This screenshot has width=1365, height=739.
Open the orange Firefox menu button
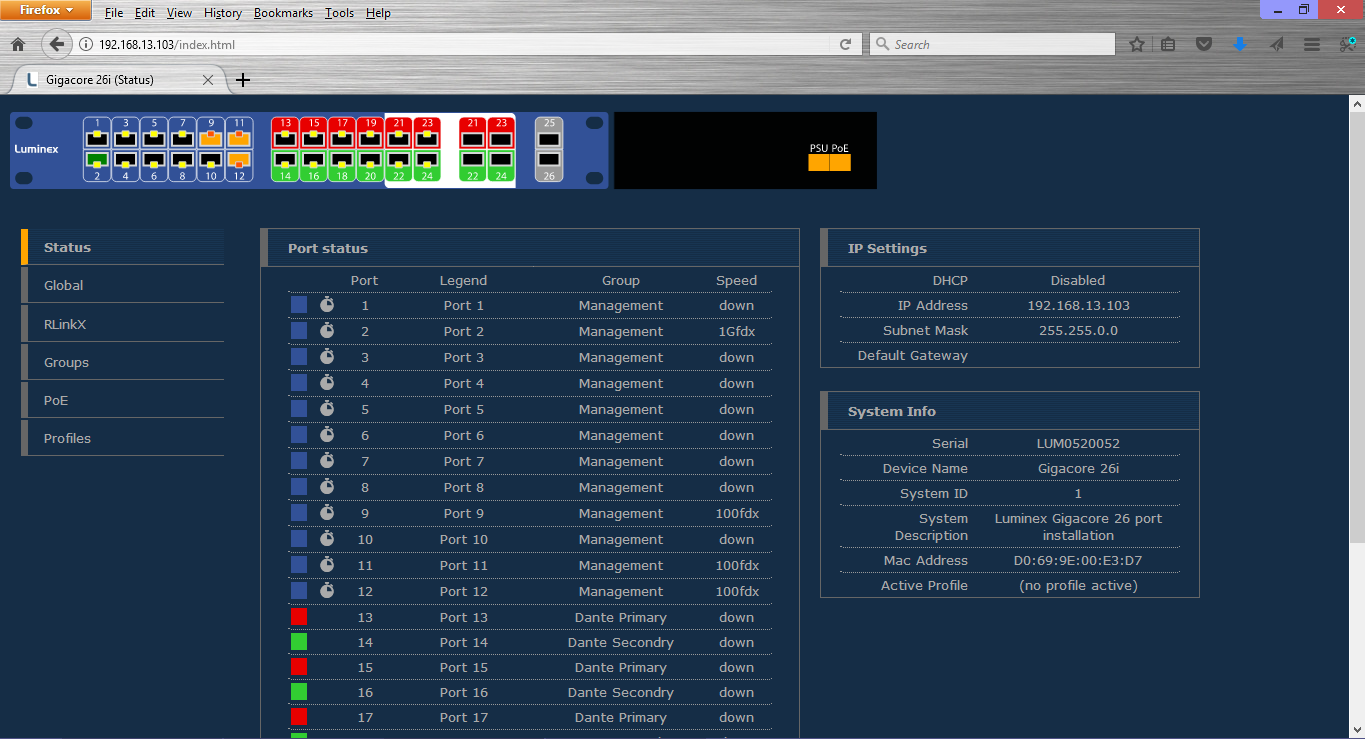point(46,10)
